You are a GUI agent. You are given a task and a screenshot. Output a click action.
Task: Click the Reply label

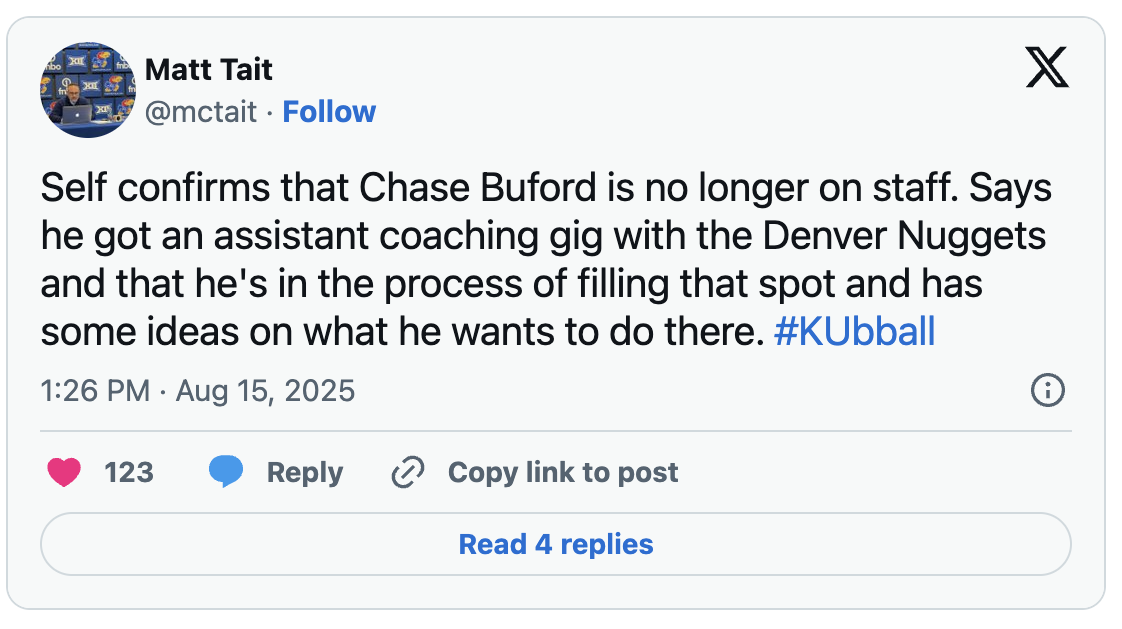click(304, 472)
